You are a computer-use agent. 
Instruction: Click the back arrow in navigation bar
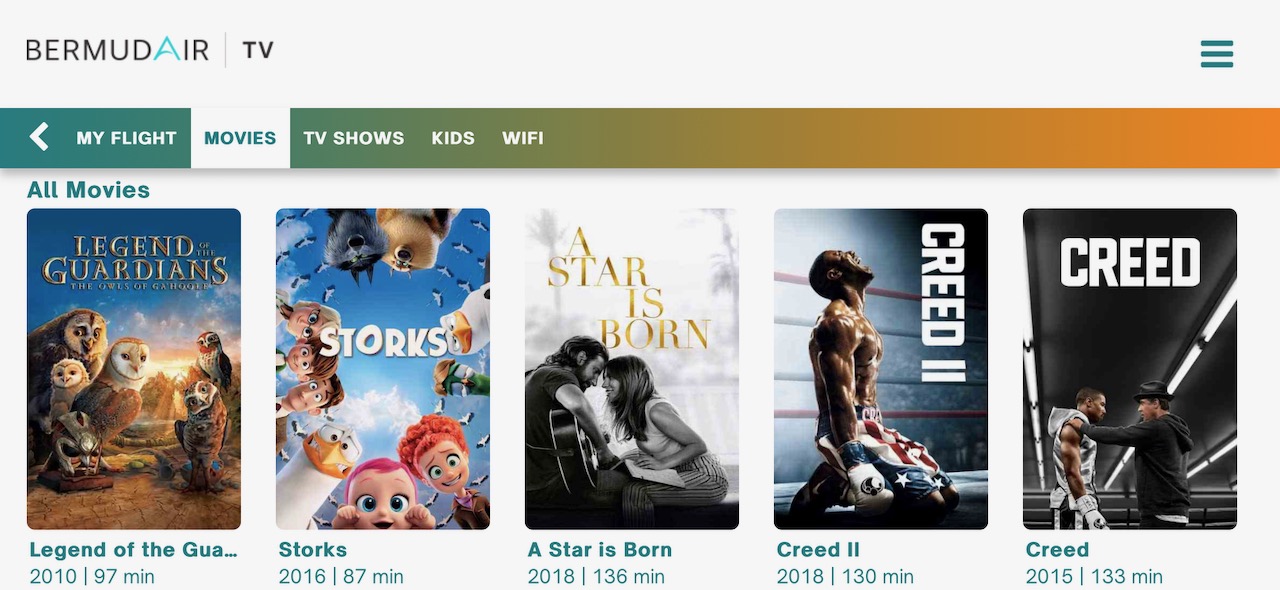(x=39, y=137)
